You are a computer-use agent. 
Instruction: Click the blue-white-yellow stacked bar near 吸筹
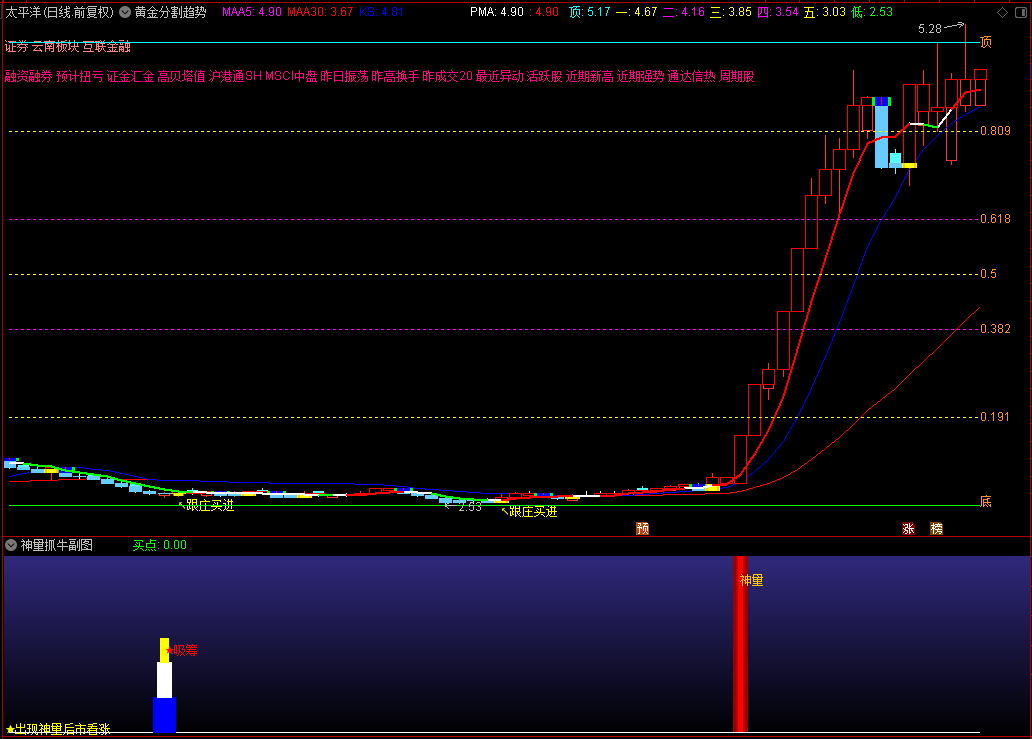click(165, 684)
